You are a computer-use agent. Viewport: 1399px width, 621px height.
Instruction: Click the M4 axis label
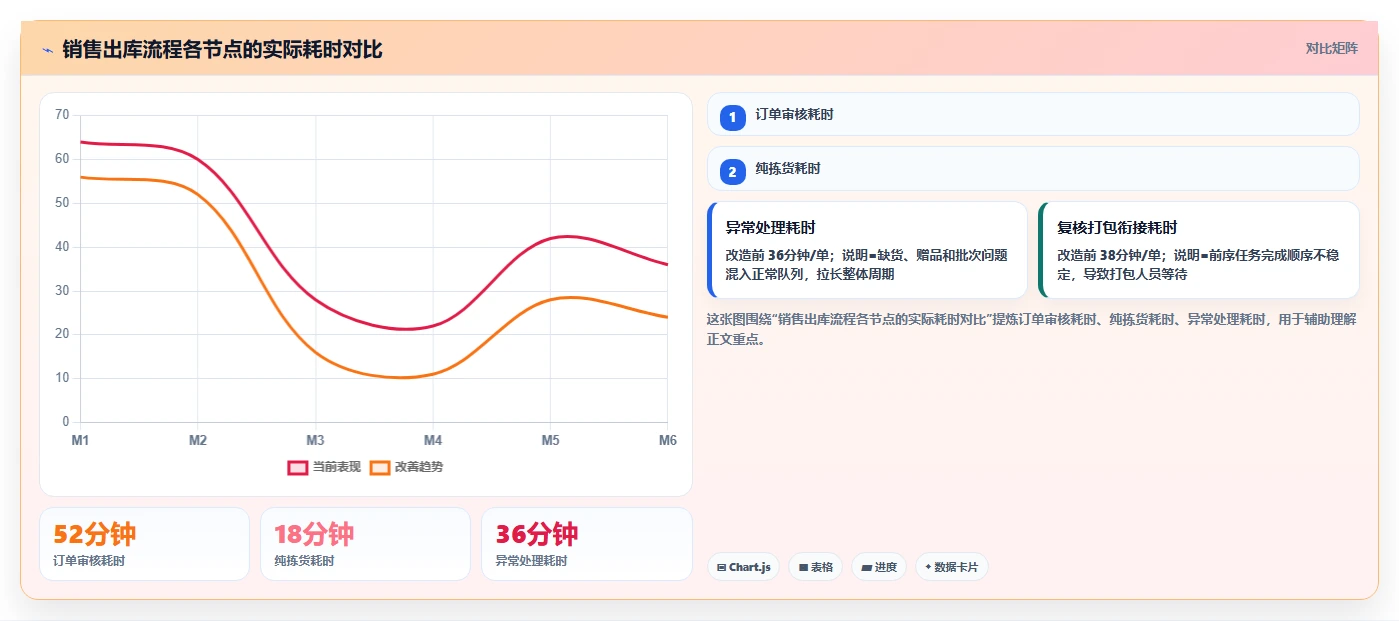(433, 440)
